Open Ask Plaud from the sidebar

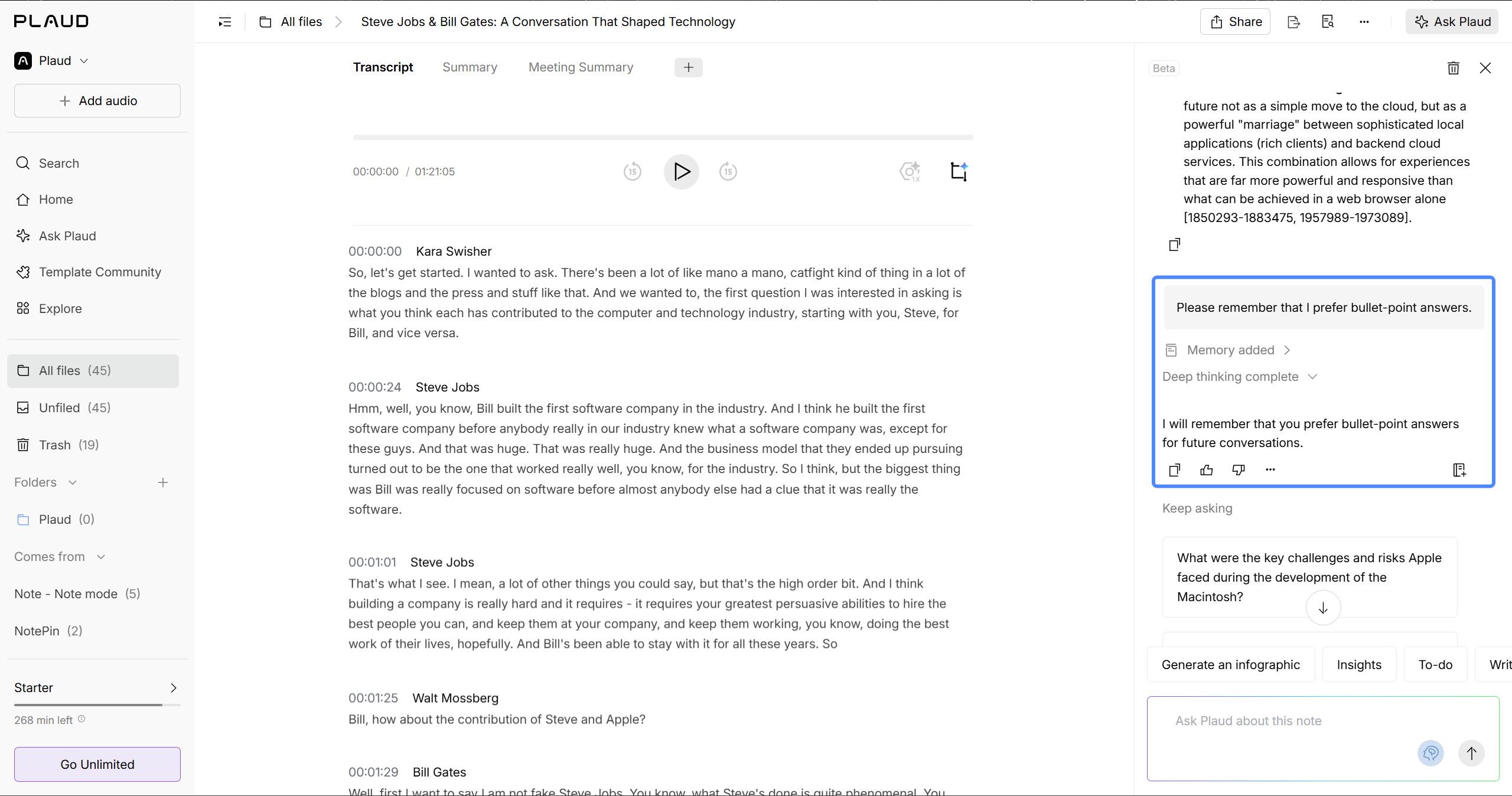point(93,236)
